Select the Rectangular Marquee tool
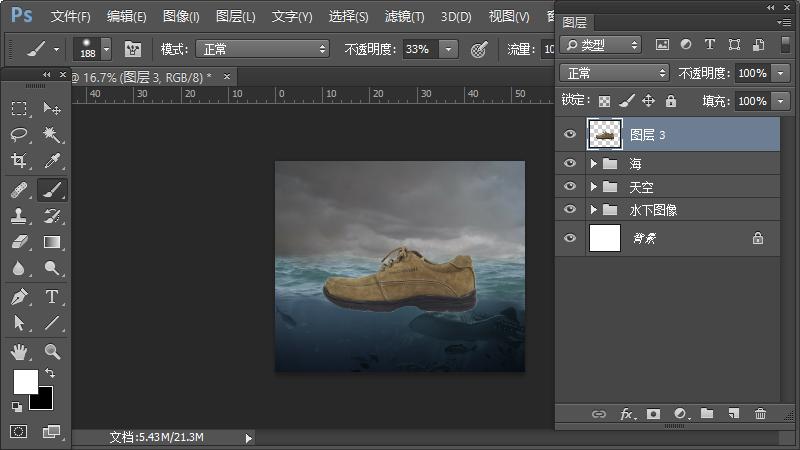Image resolution: width=800 pixels, height=450 pixels. pos(19,108)
